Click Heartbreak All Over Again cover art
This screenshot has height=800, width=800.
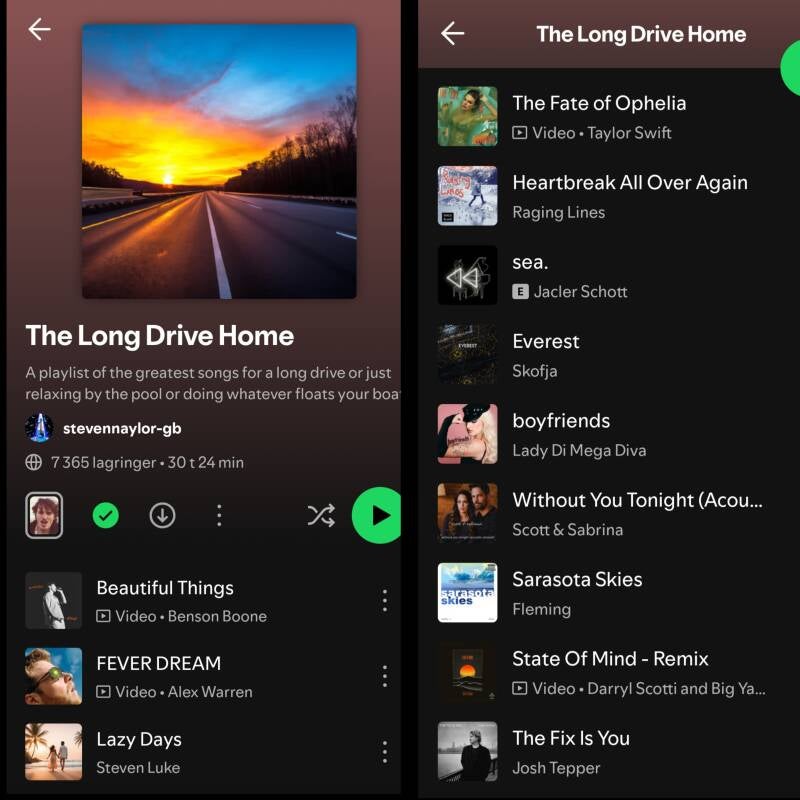tap(467, 196)
